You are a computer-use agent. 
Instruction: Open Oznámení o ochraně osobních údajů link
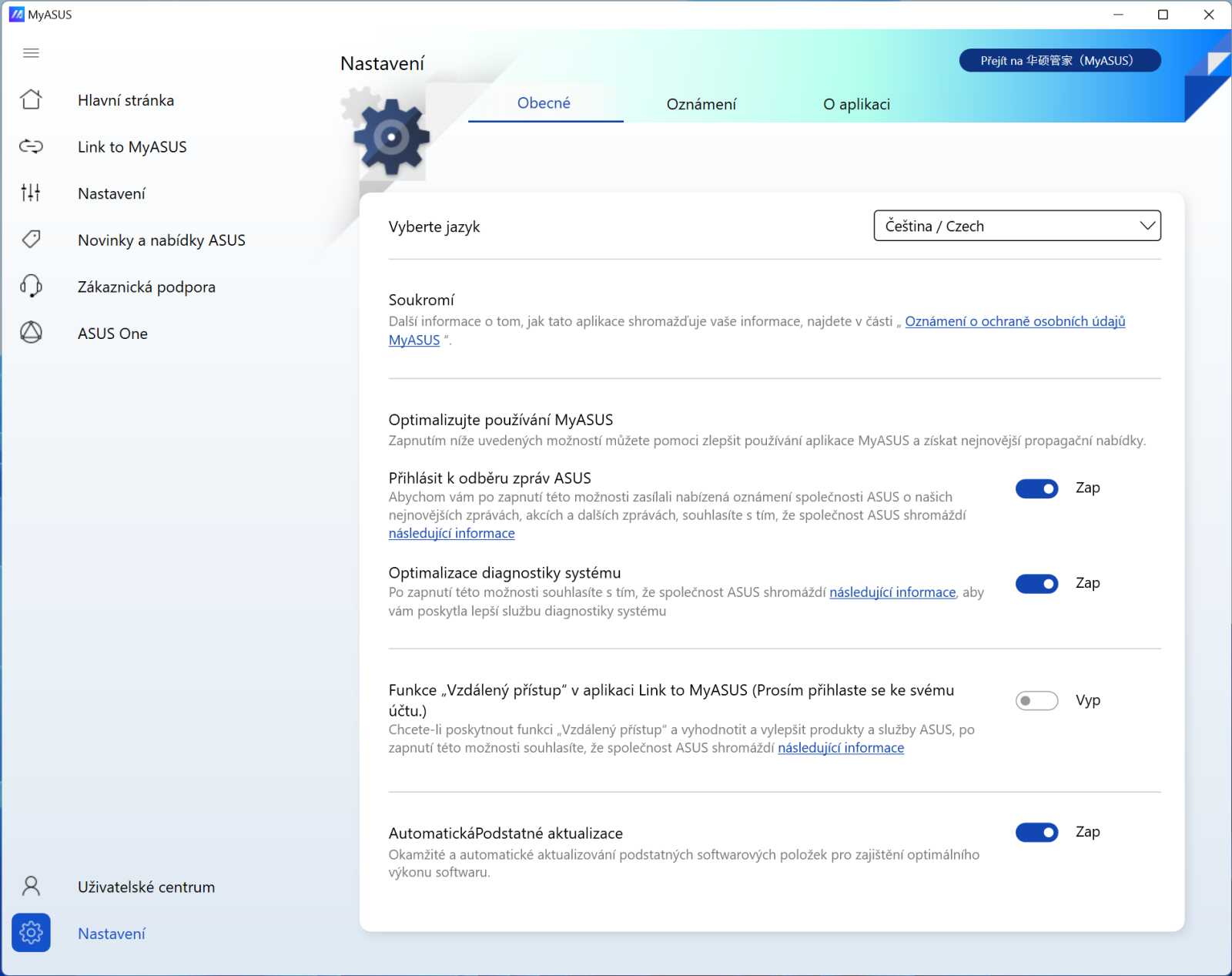click(x=1015, y=321)
